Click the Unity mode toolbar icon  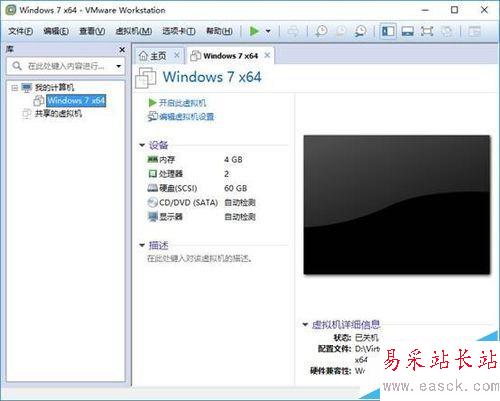pos(447,31)
